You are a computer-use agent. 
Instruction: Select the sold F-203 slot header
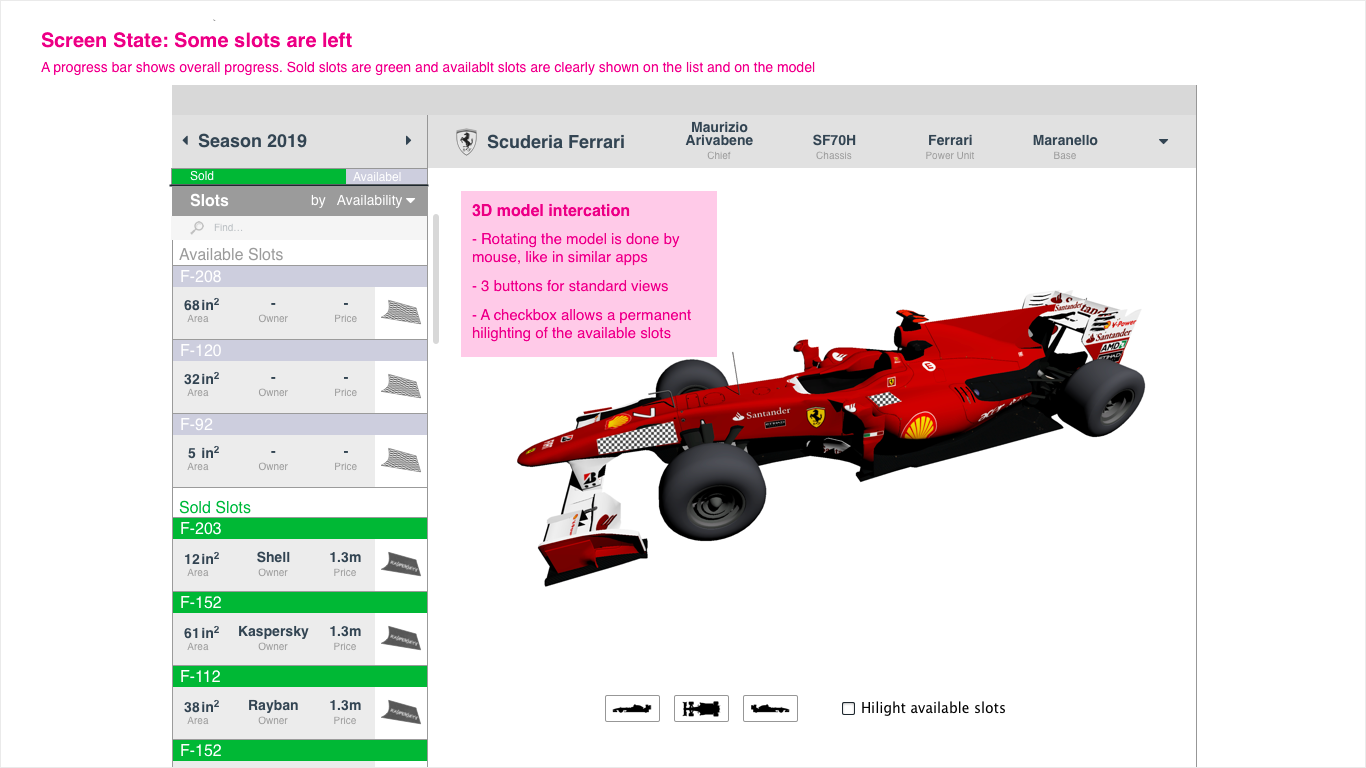(300, 528)
